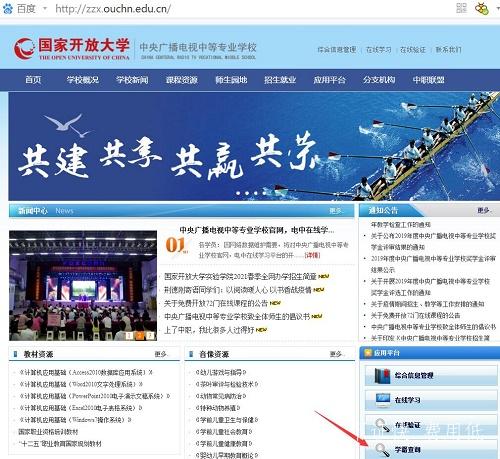Open 应用平台 navigation menu item
This screenshot has width=500, height=459.
[329, 80]
